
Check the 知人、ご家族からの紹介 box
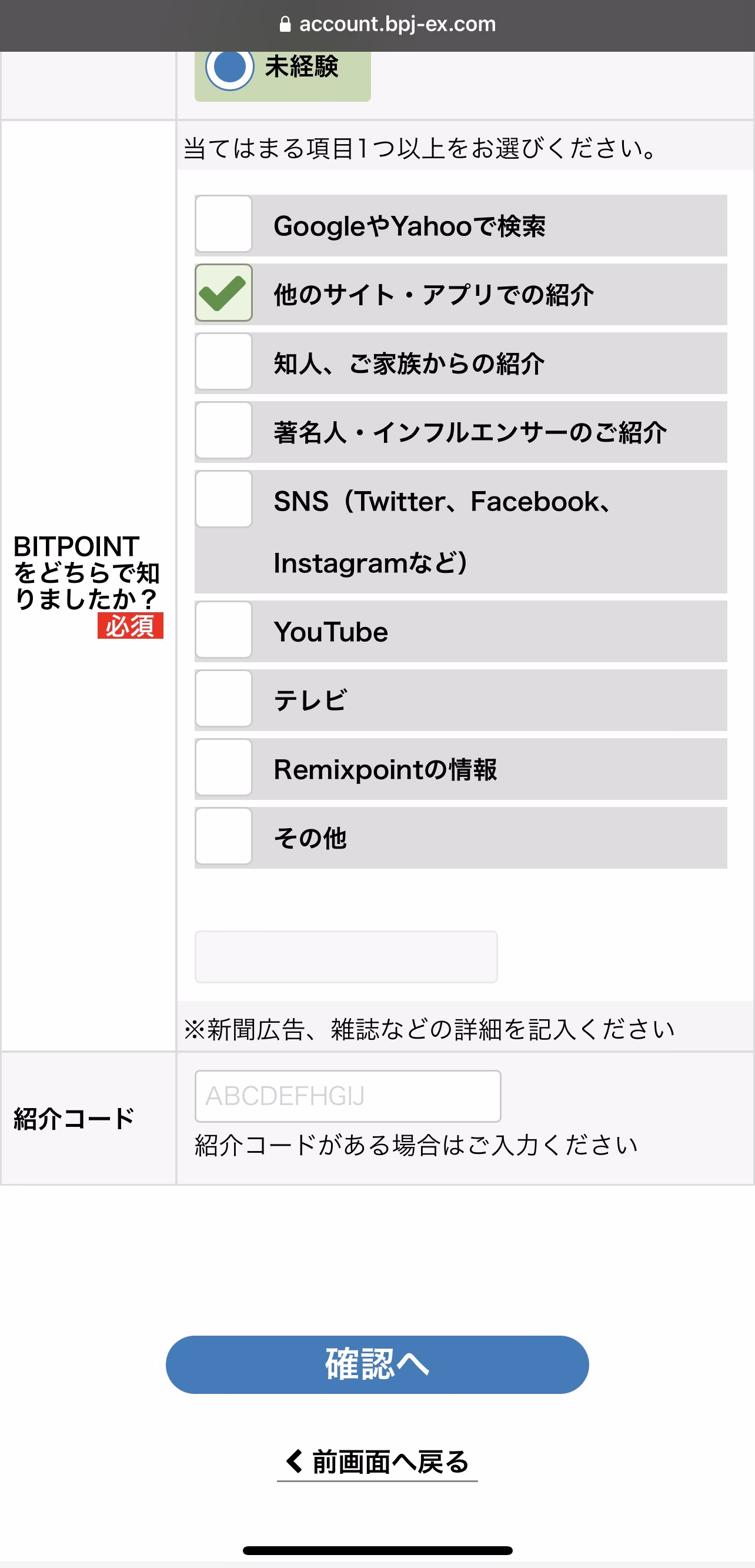pos(223,362)
